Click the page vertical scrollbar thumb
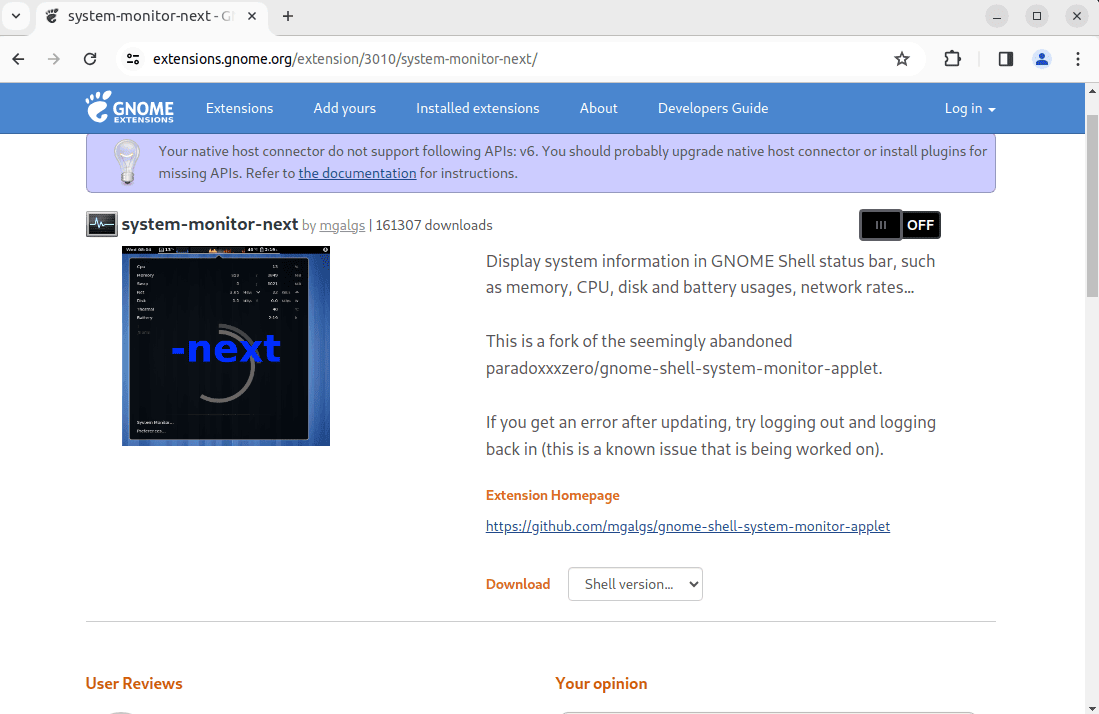The width and height of the screenshot is (1099, 714). coord(1092,205)
